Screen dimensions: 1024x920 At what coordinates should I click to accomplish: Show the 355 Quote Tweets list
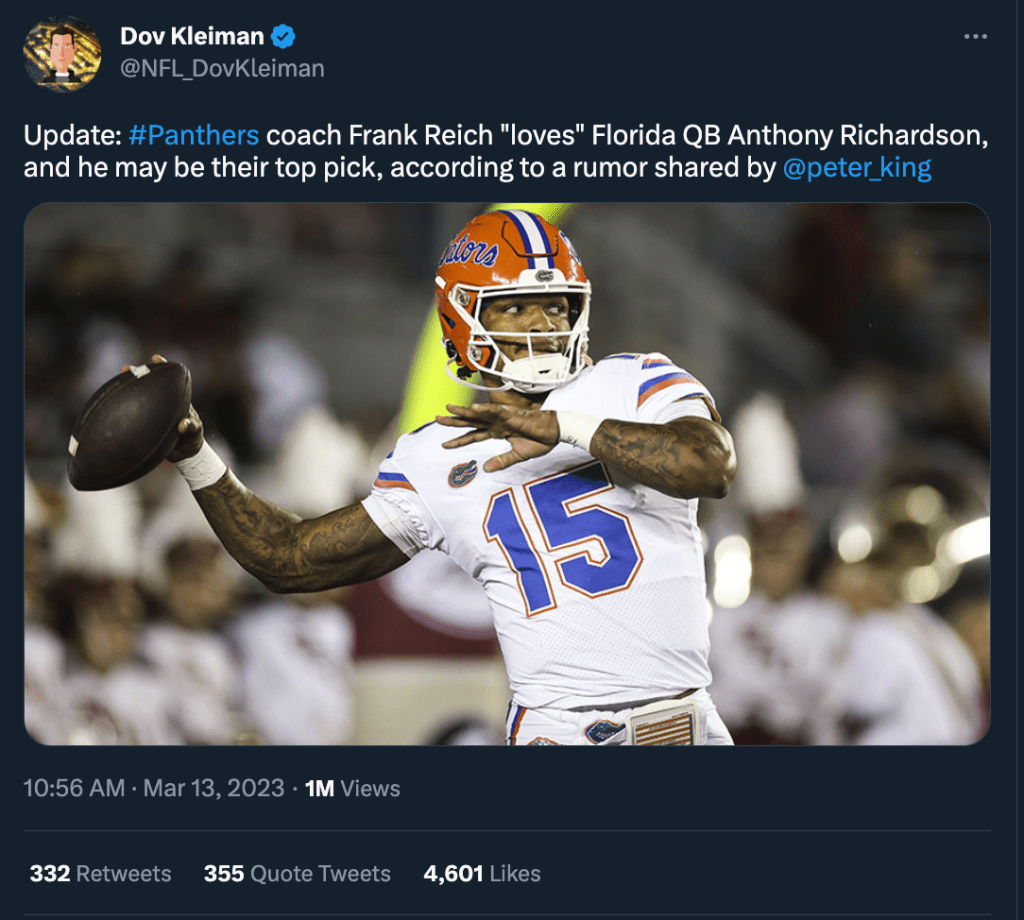pyautogui.click(x=297, y=873)
